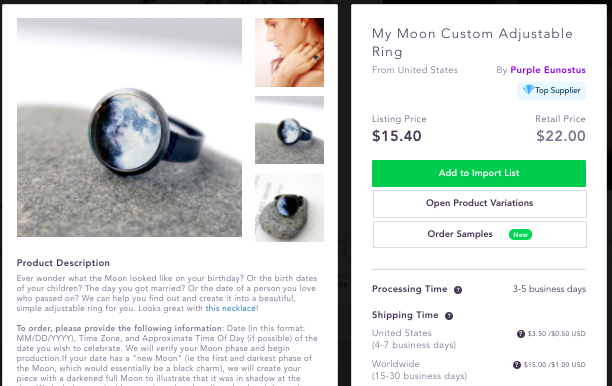
Task: Click the main moon ring product image
Action: pyautogui.click(x=129, y=127)
